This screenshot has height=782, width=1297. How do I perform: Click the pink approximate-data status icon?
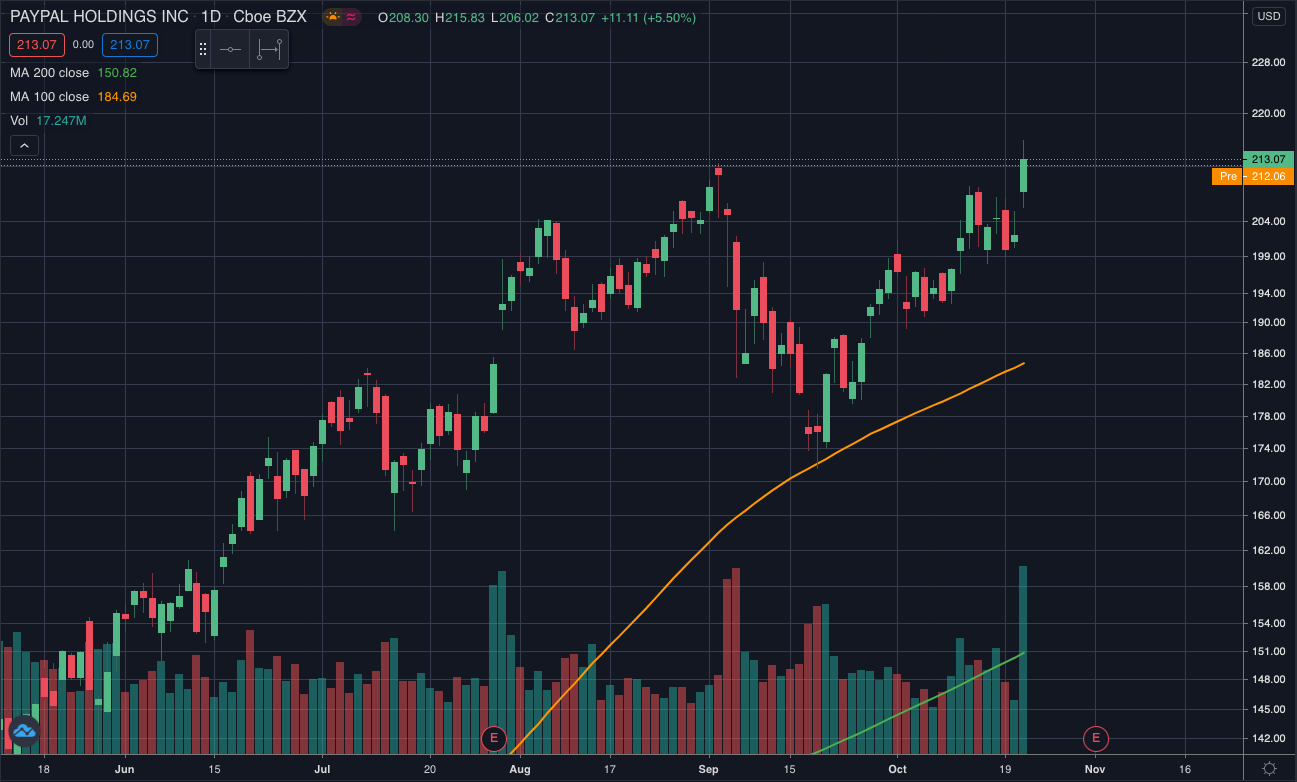351,17
